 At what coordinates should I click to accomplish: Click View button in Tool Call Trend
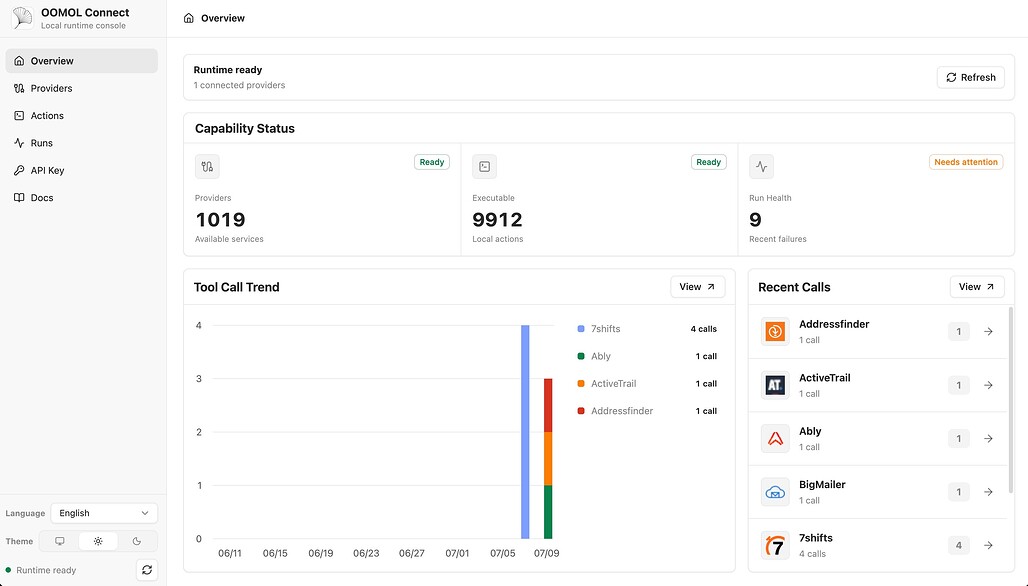[x=698, y=287]
